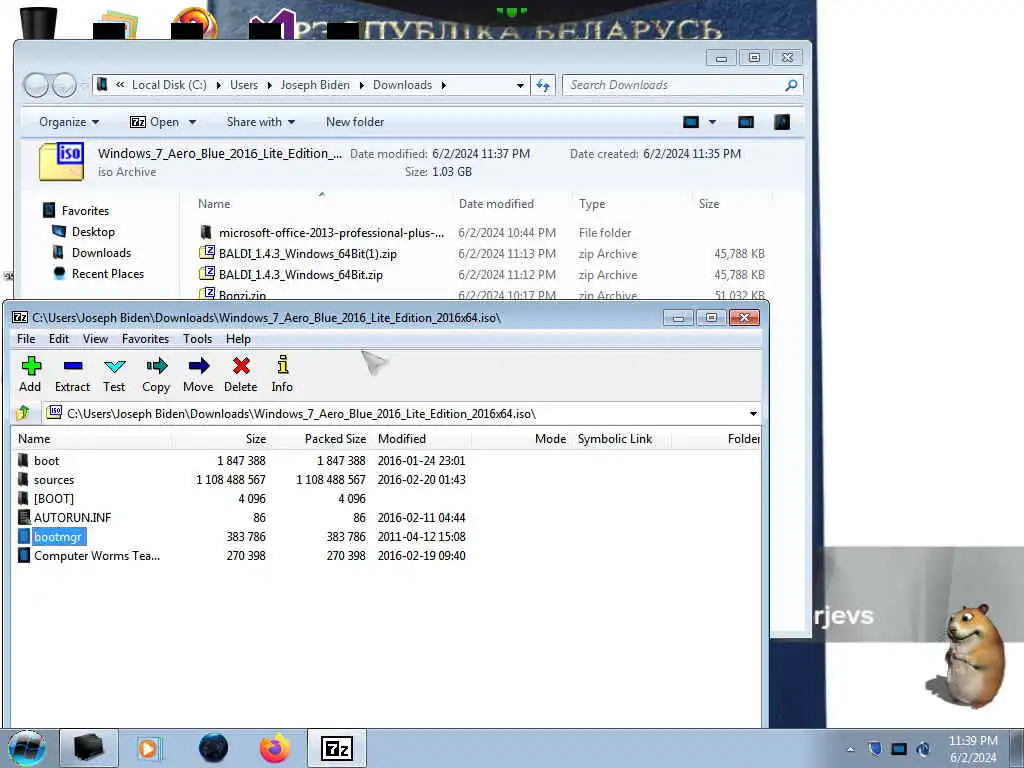This screenshot has height=768, width=1024.
Task: Go up one folder level in 7-Zip
Action: 24,413
